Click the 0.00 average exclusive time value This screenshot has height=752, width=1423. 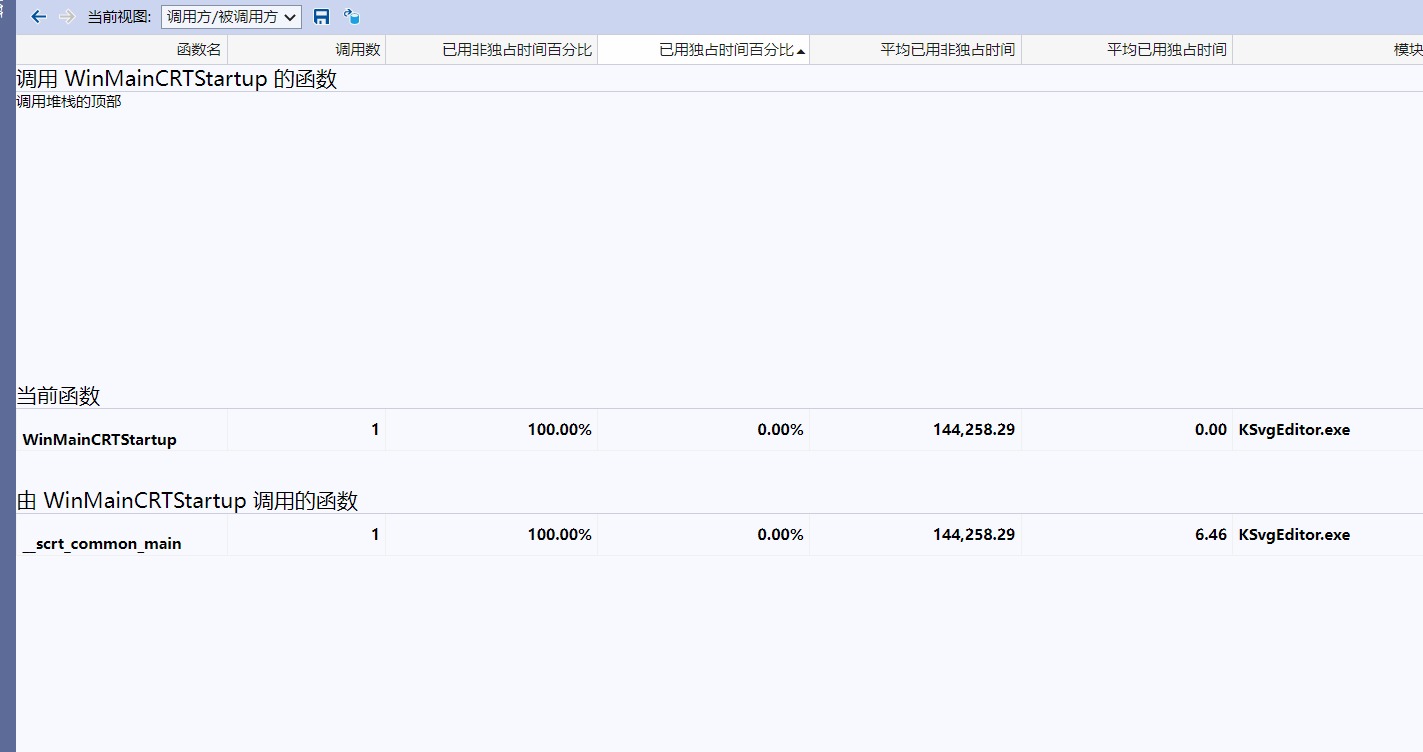click(1210, 430)
